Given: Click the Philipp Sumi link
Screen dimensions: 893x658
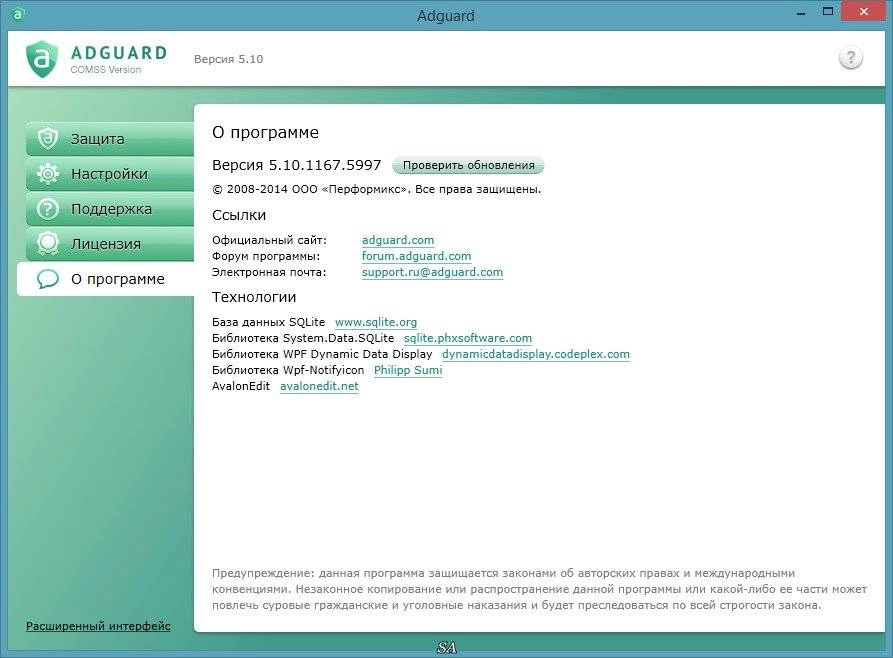Looking at the screenshot, I should coord(408,370).
